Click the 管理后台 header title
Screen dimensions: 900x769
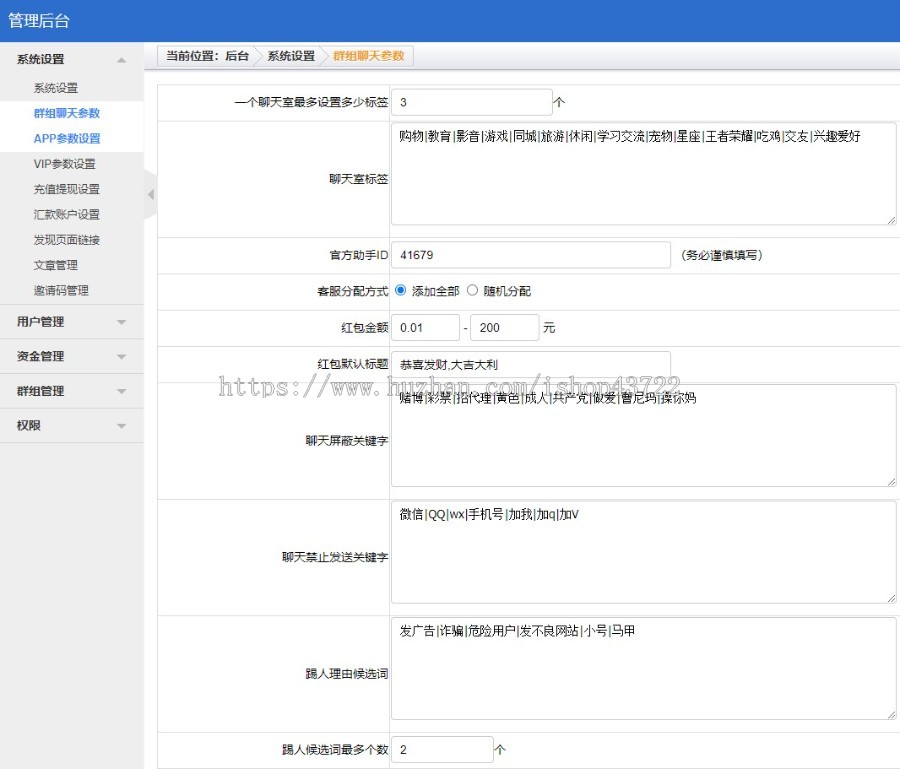click(x=38, y=21)
